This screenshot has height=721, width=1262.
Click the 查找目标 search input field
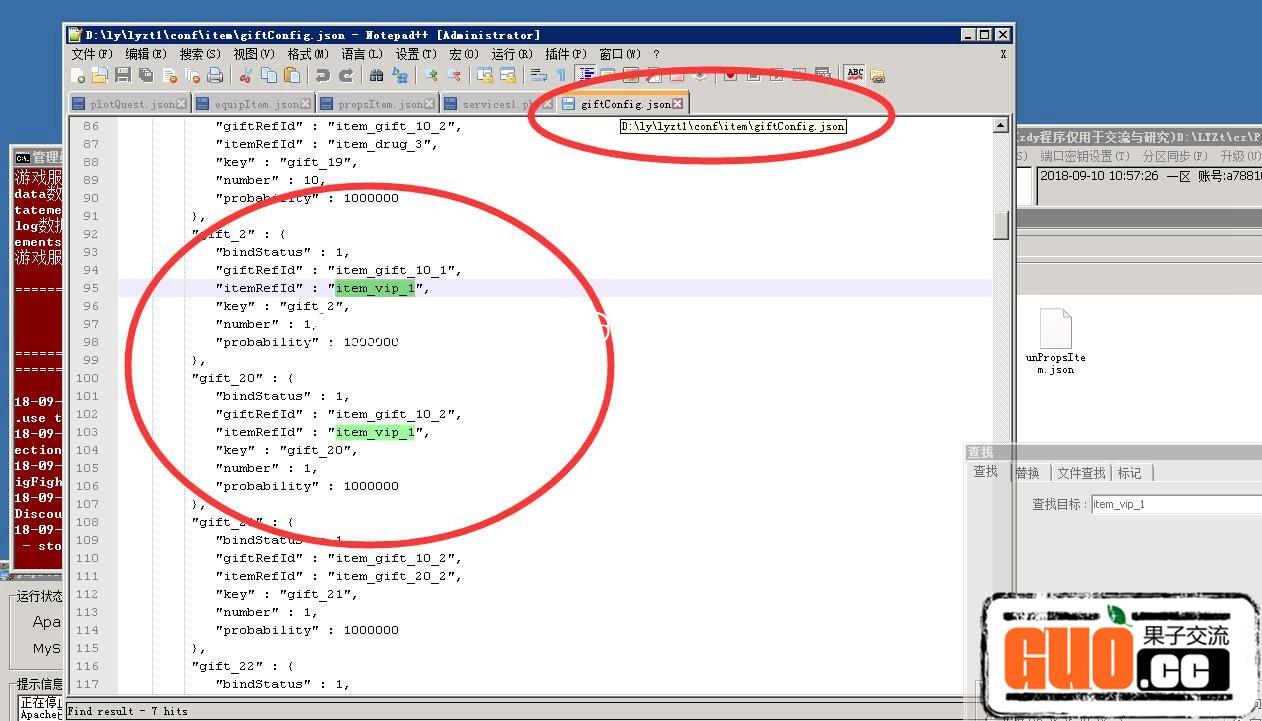pos(1175,504)
